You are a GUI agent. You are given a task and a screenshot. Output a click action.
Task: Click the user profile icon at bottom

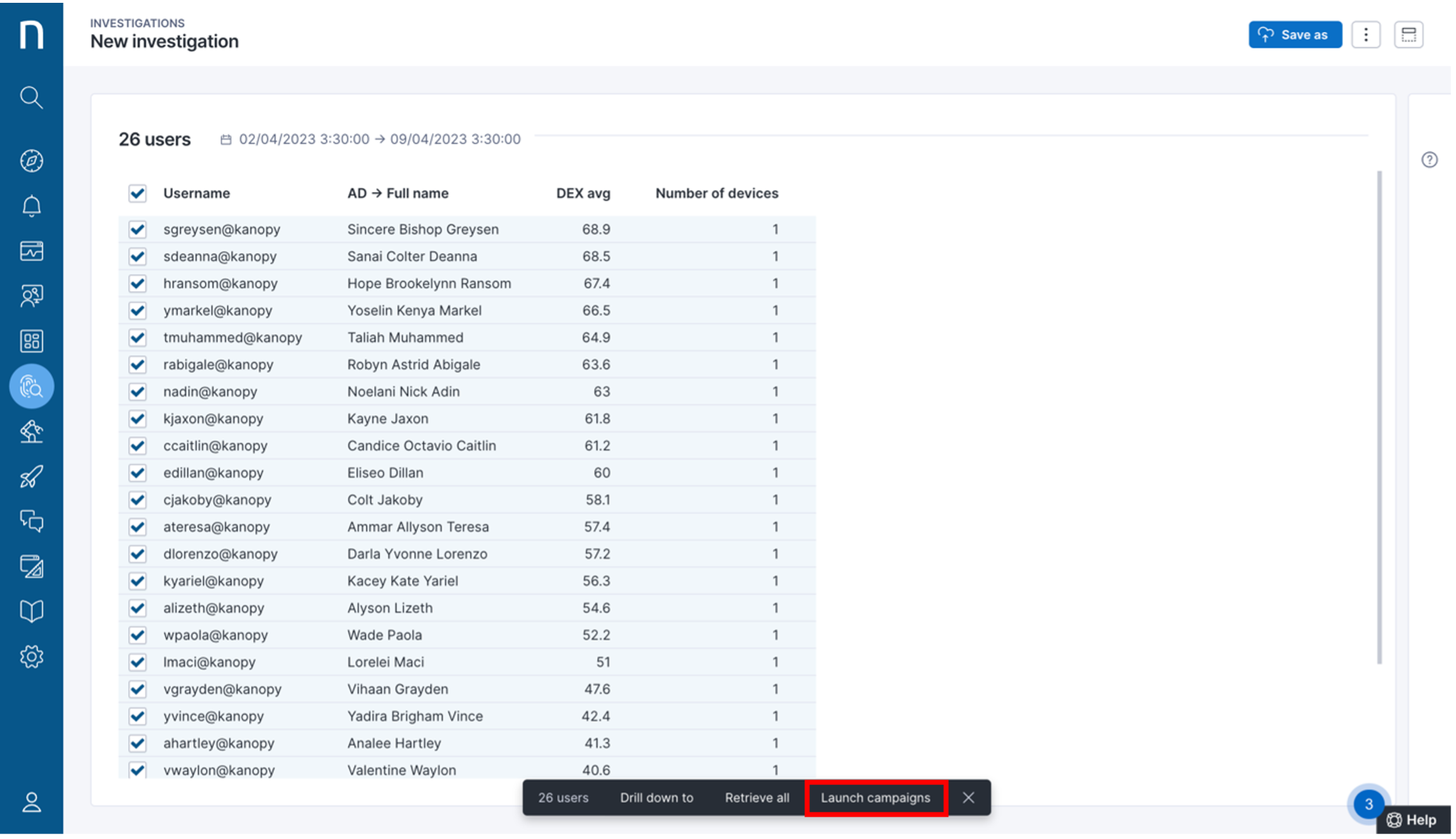coord(31,802)
